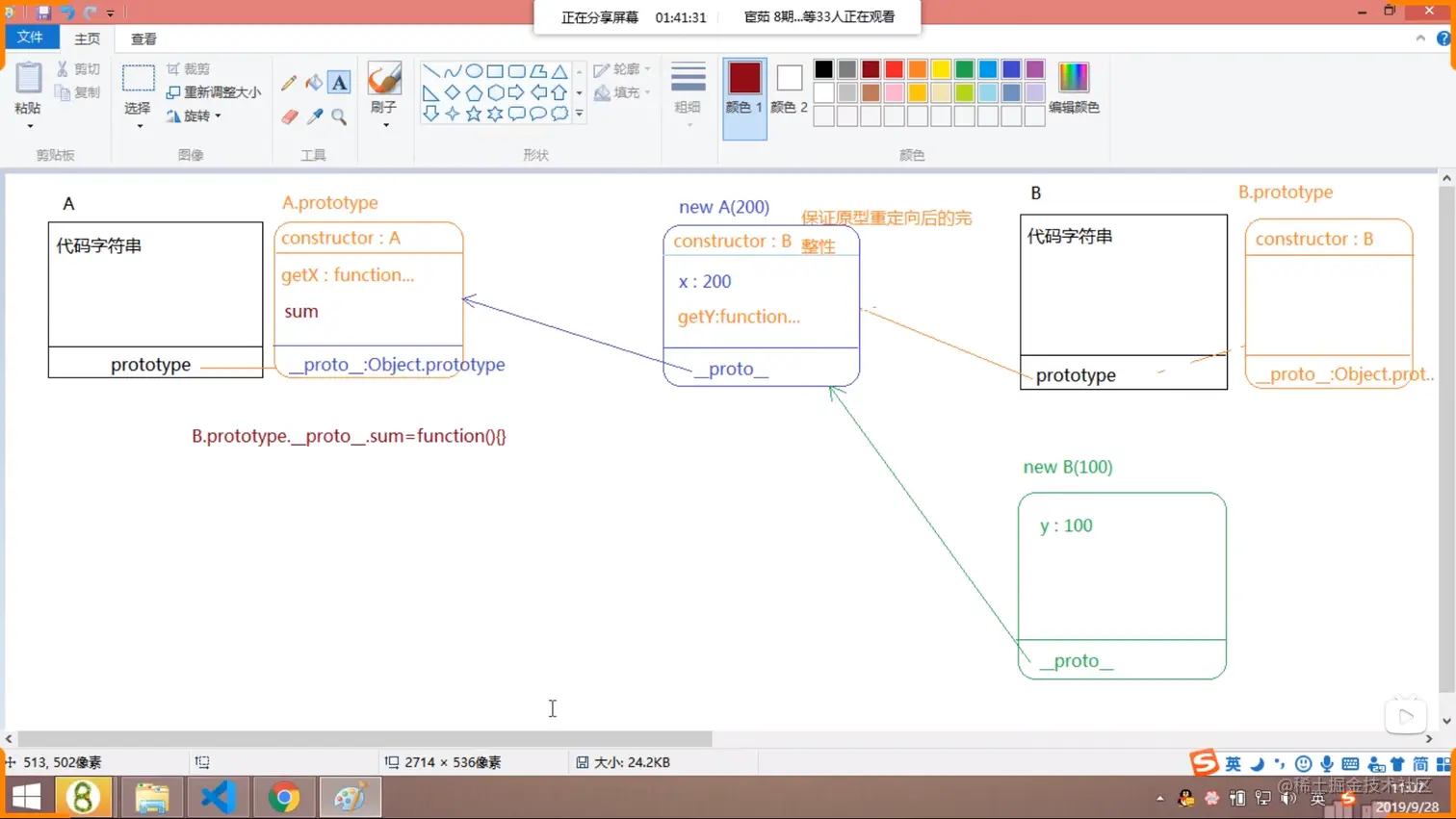The width and height of the screenshot is (1456, 819).
Task: Choose the Pentagon shape
Action: (474, 92)
